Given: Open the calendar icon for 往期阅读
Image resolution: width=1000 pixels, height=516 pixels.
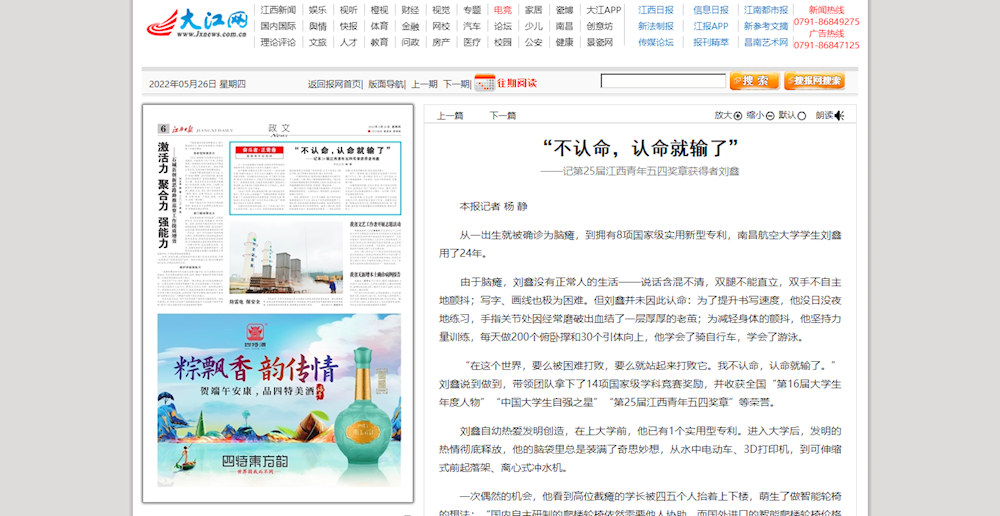Looking at the screenshot, I should pyautogui.click(x=484, y=82).
